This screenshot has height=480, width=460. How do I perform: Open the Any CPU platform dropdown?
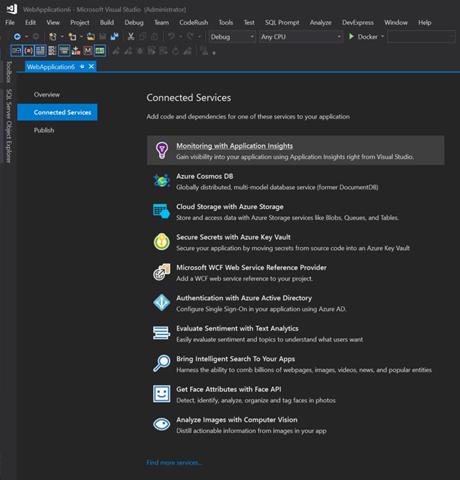click(301, 37)
